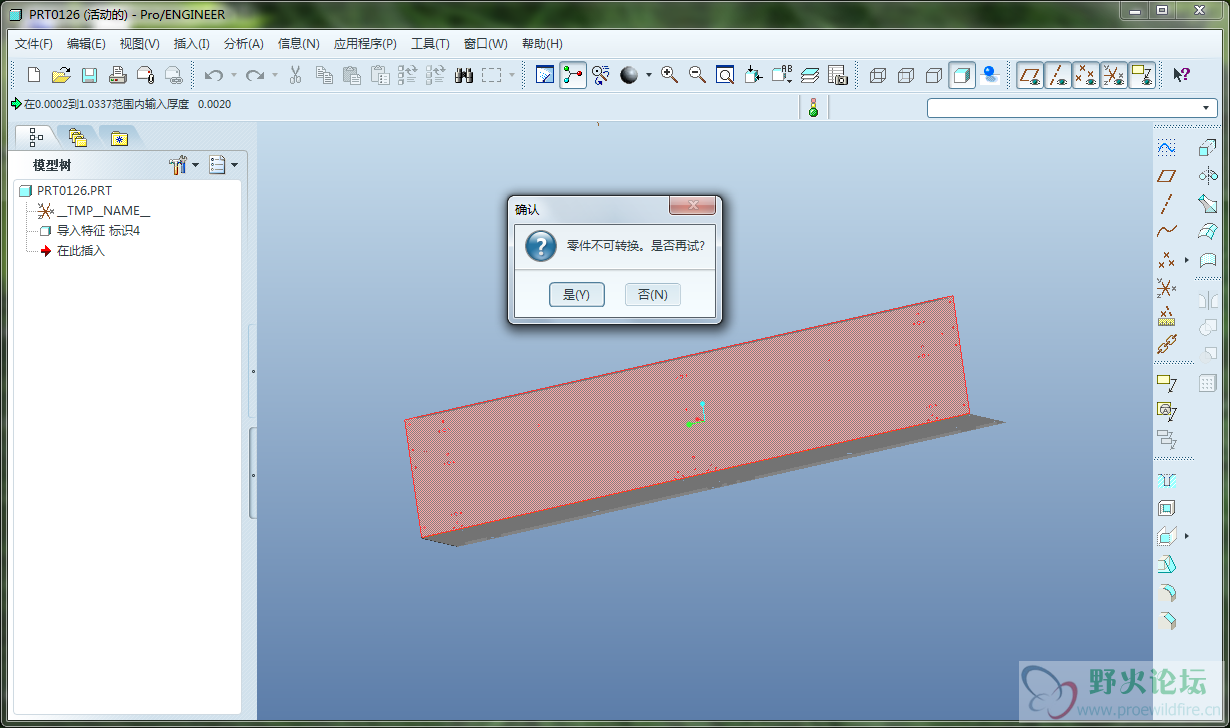Open the undo history dropdown arrow
This screenshot has width=1230, height=728.
234,75
